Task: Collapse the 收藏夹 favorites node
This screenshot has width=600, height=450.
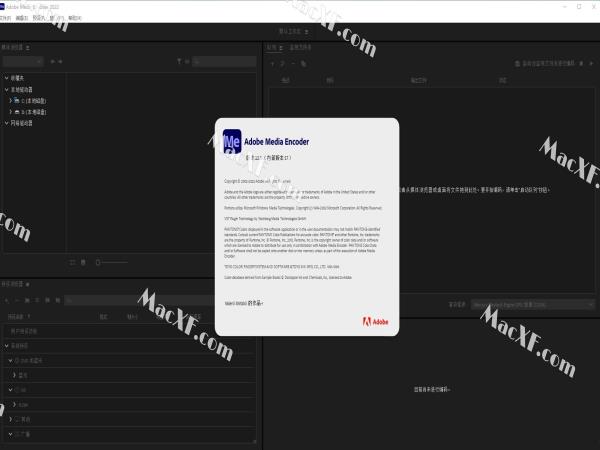Action: point(7,78)
